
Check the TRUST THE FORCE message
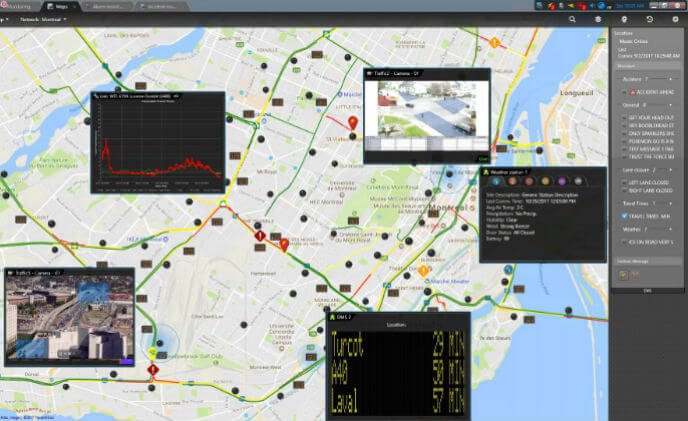pyautogui.click(x=624, y=157)
